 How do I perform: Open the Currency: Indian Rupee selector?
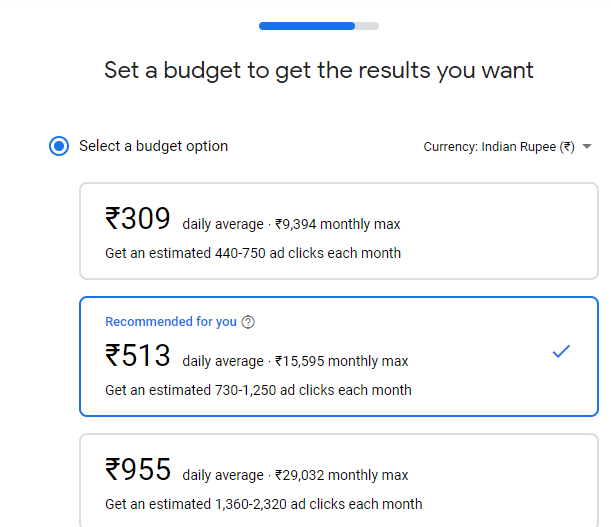498,147
